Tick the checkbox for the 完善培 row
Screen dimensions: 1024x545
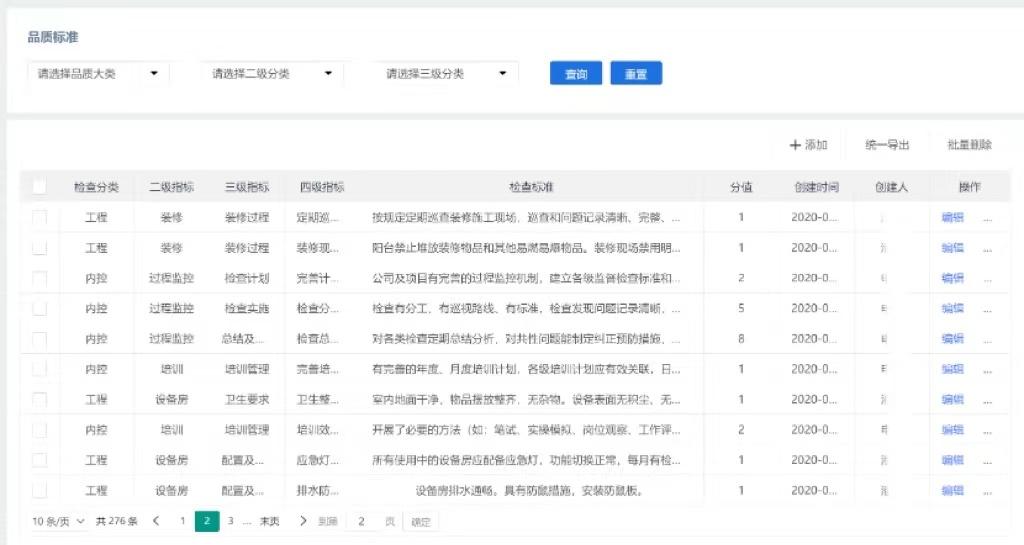pyautogui.click(x=39, y=369)
